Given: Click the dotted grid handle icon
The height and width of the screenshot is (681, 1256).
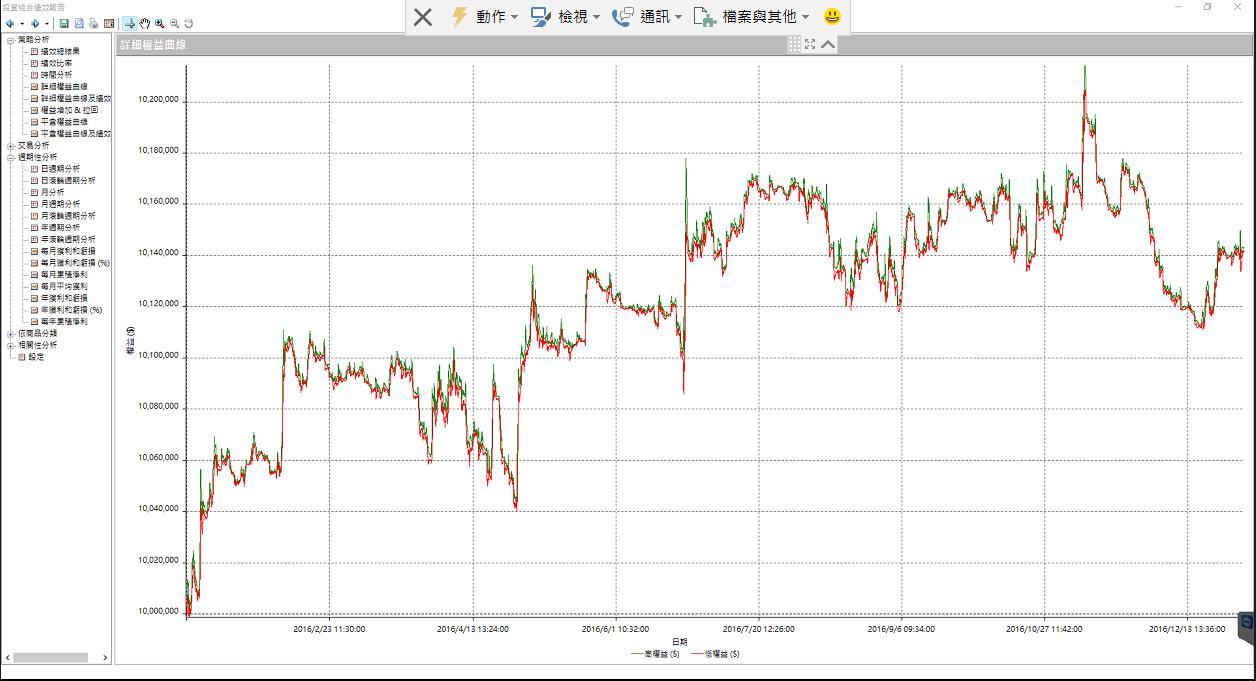Looking at the screenshot, I should coord(794,44).
